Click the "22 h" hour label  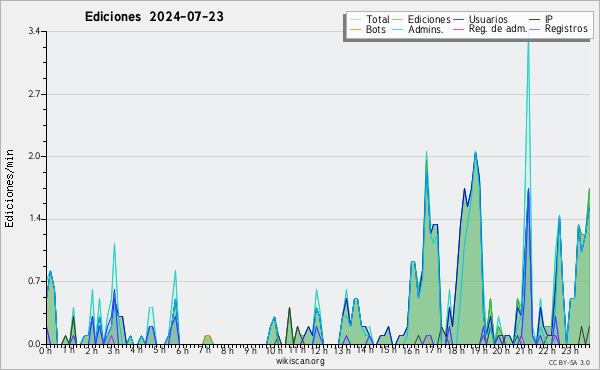click(x=546, y=350)
